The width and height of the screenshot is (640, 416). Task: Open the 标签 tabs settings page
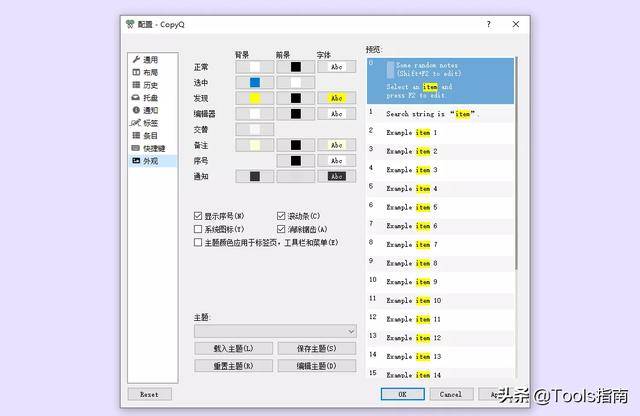pos(152,123)
